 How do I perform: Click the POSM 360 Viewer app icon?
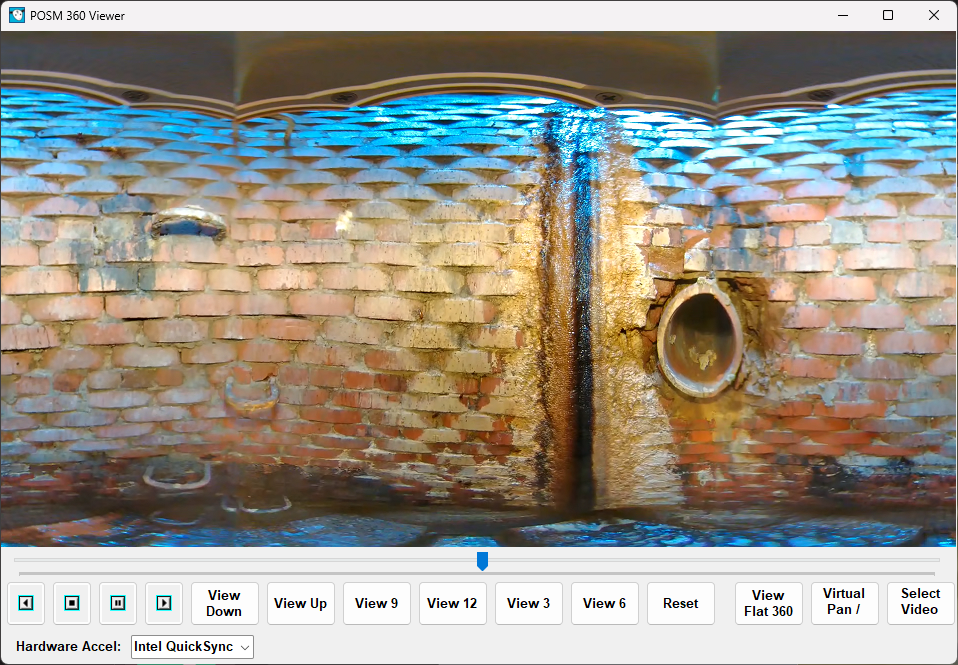coord(17,15)
